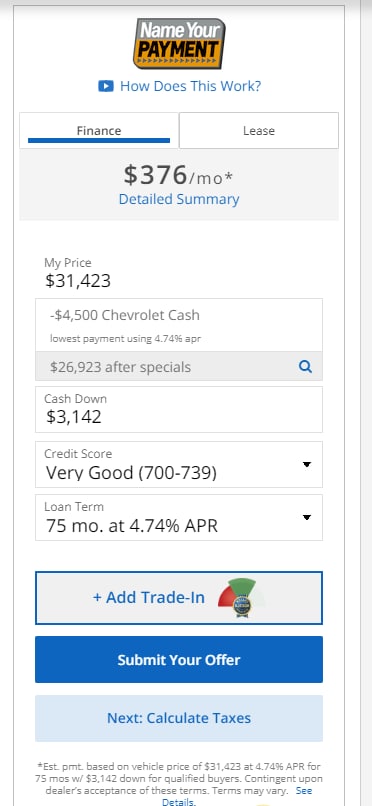The height and width of the screenshot is (806, 372).
Task: Click the My Price $31,423 value
Action: tap(78, 281)
